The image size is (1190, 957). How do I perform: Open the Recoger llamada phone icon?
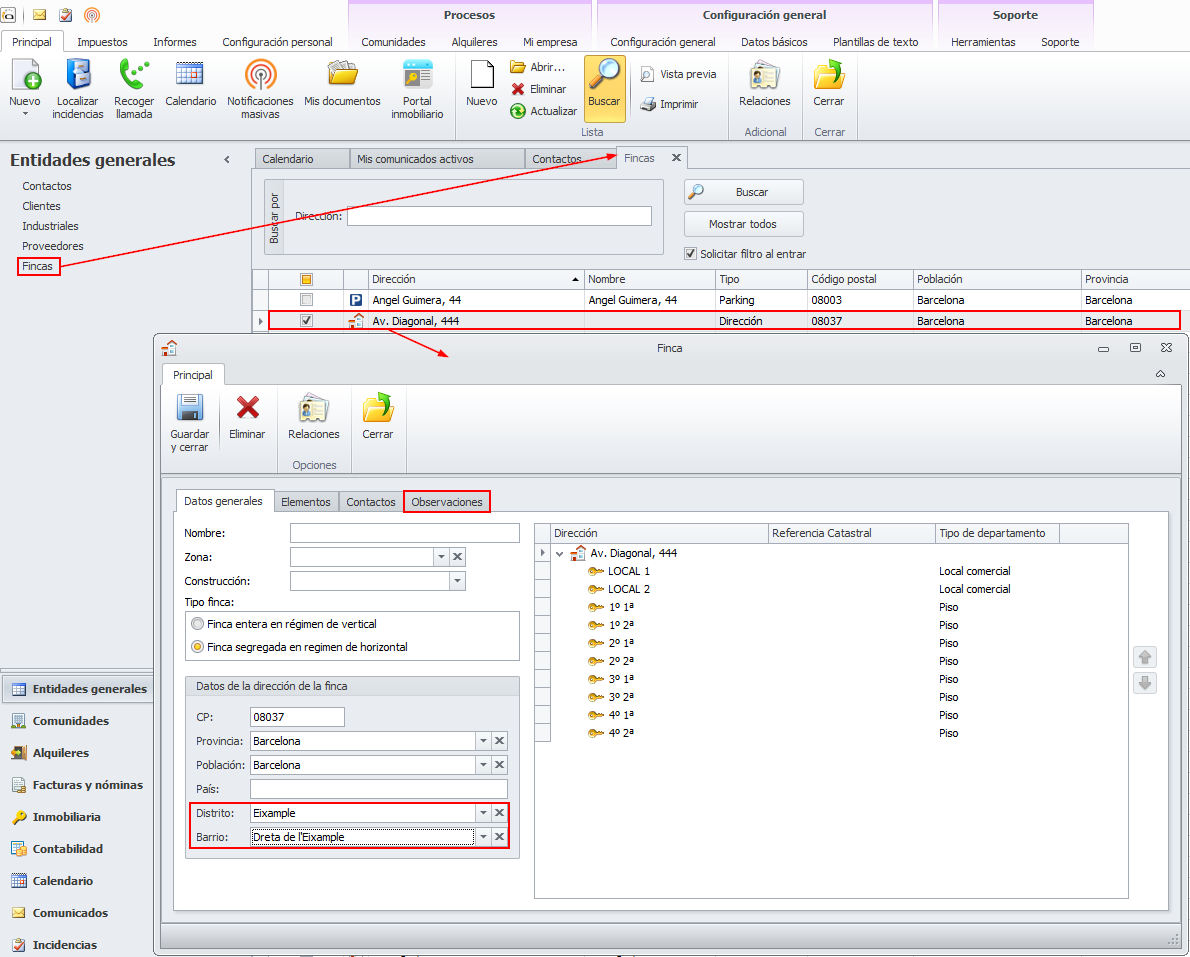pyautogui.click(x=133, y=76)
